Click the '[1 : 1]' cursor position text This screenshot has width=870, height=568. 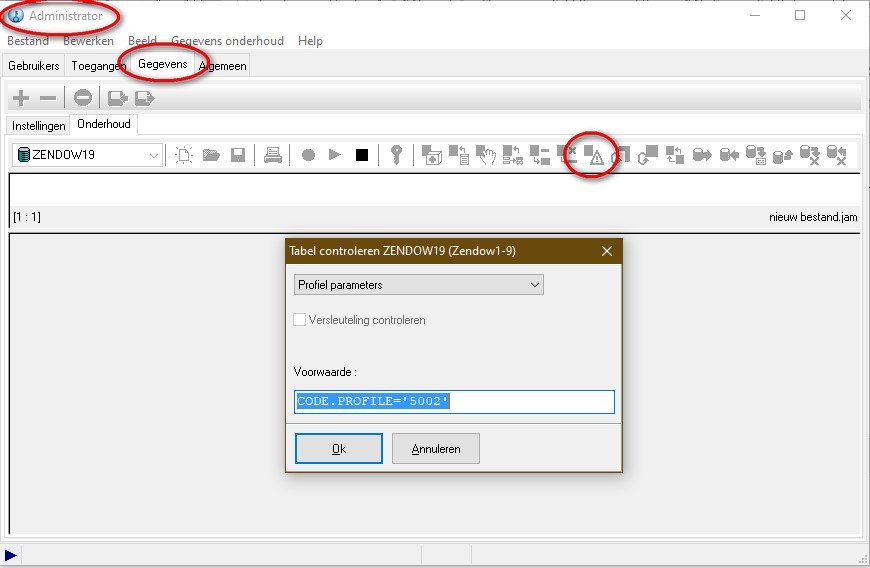27,217
